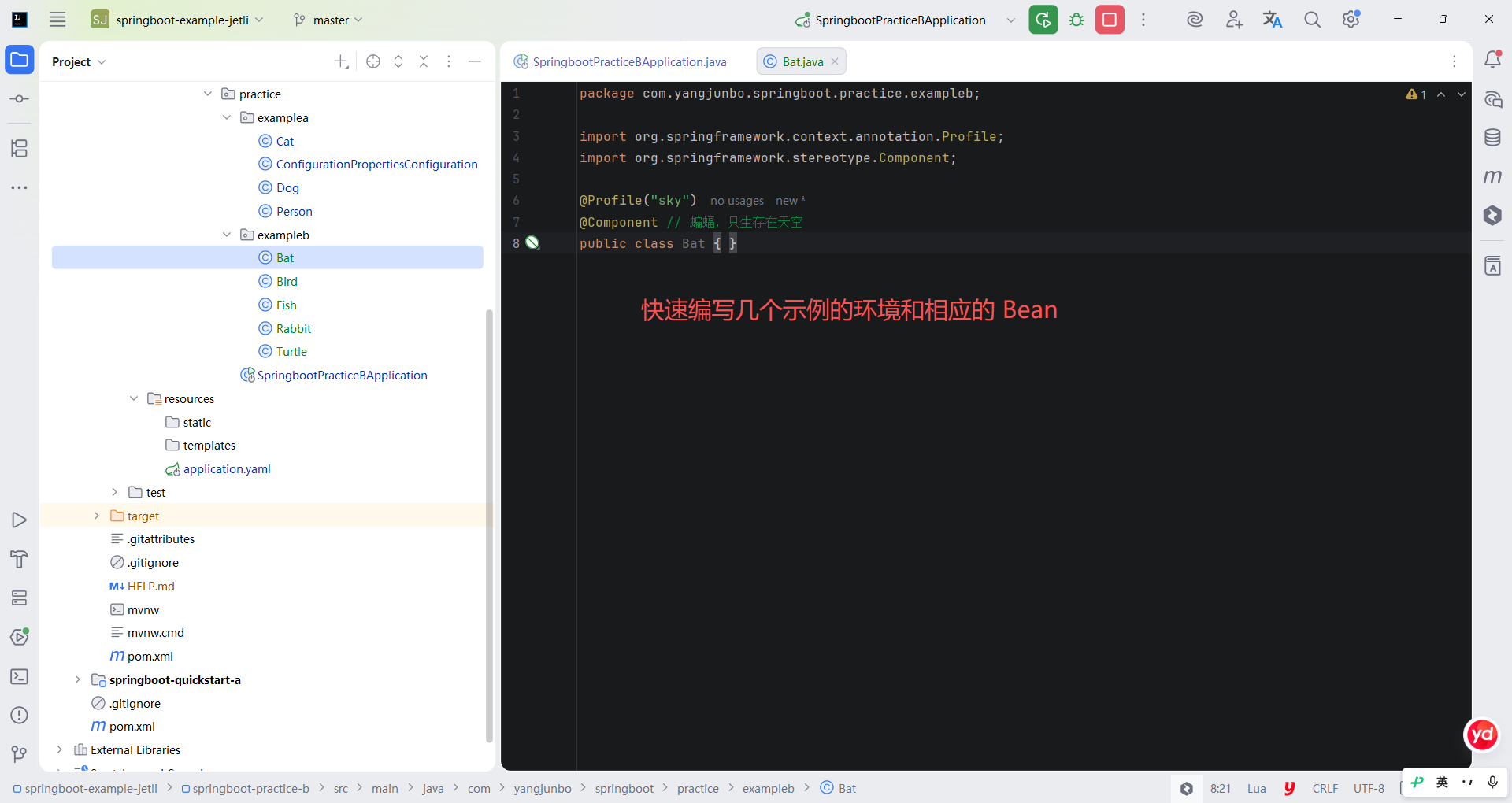The width and height of the screenshot is (1512, 803).
Task: Click the Debug bug icon
Action: click(x=1077, y=20)
